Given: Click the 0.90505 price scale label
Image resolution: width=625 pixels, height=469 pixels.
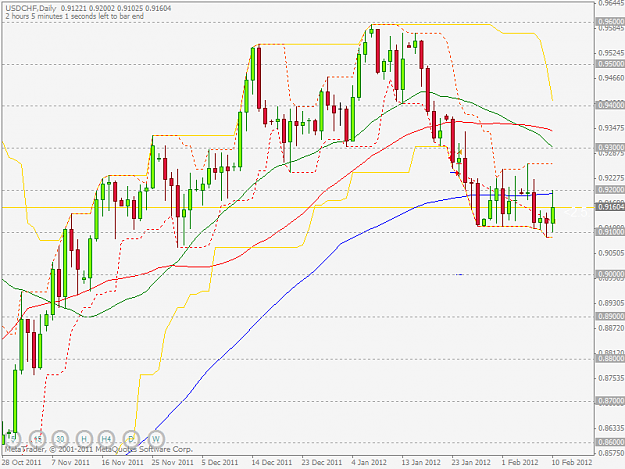Looking at the screenshot, I should pos(611,253).
